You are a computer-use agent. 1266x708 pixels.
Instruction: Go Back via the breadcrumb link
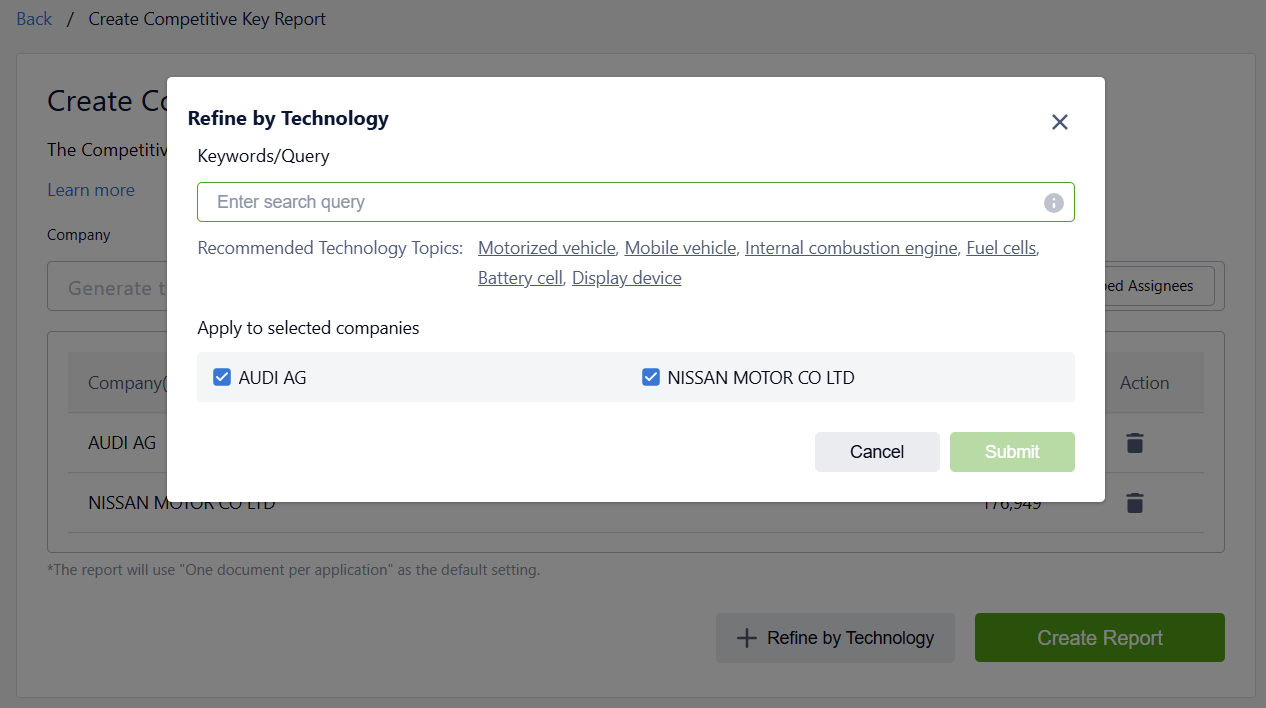[x=34, y=19]
